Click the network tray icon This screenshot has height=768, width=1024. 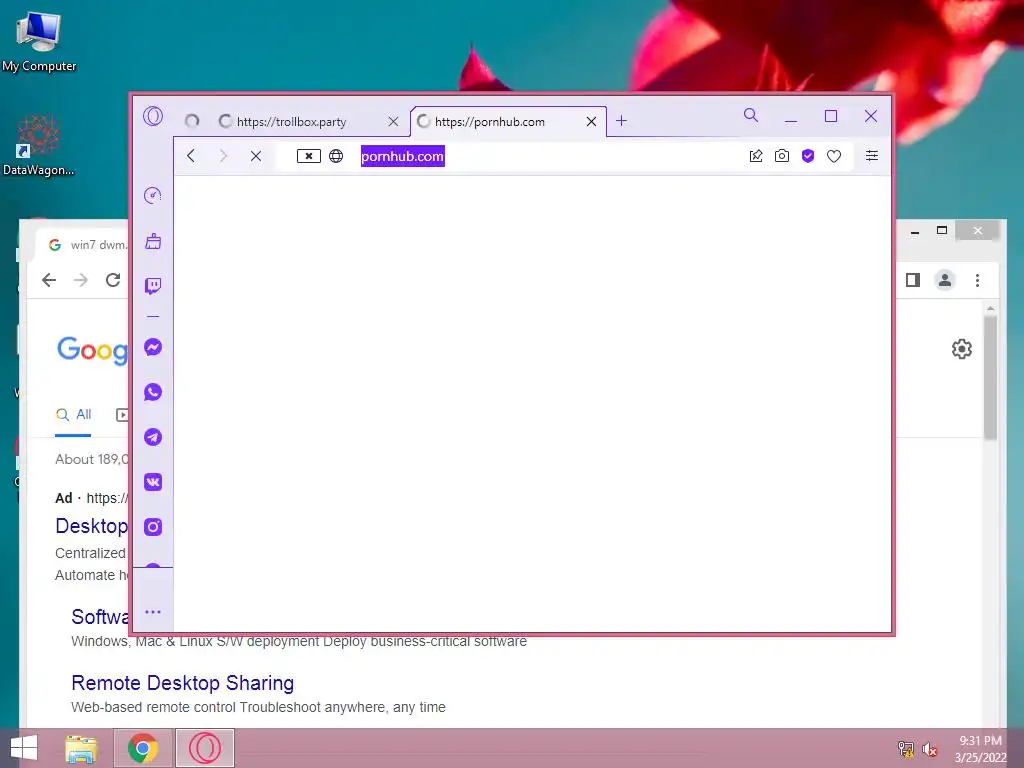click(x=906, y=749)
